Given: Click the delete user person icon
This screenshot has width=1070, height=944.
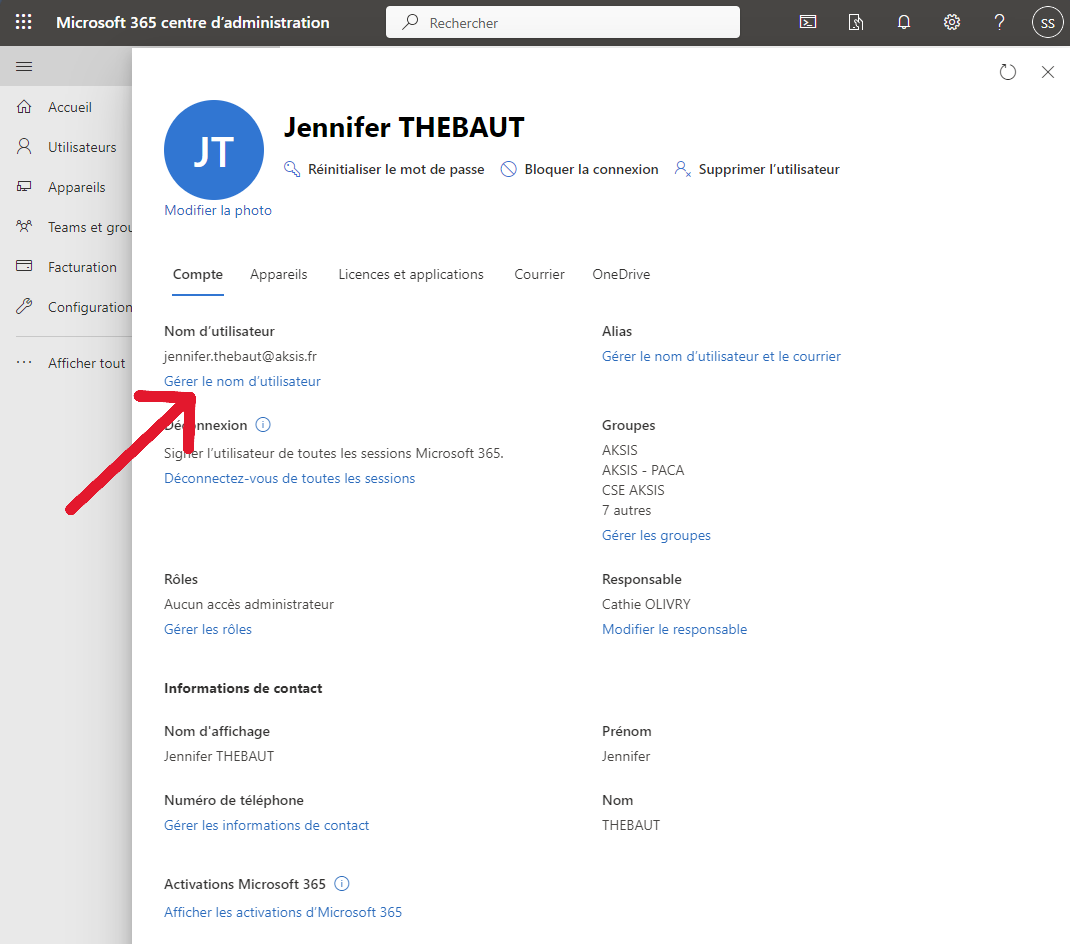Looking at the screenshot, I should coord(682,169).
